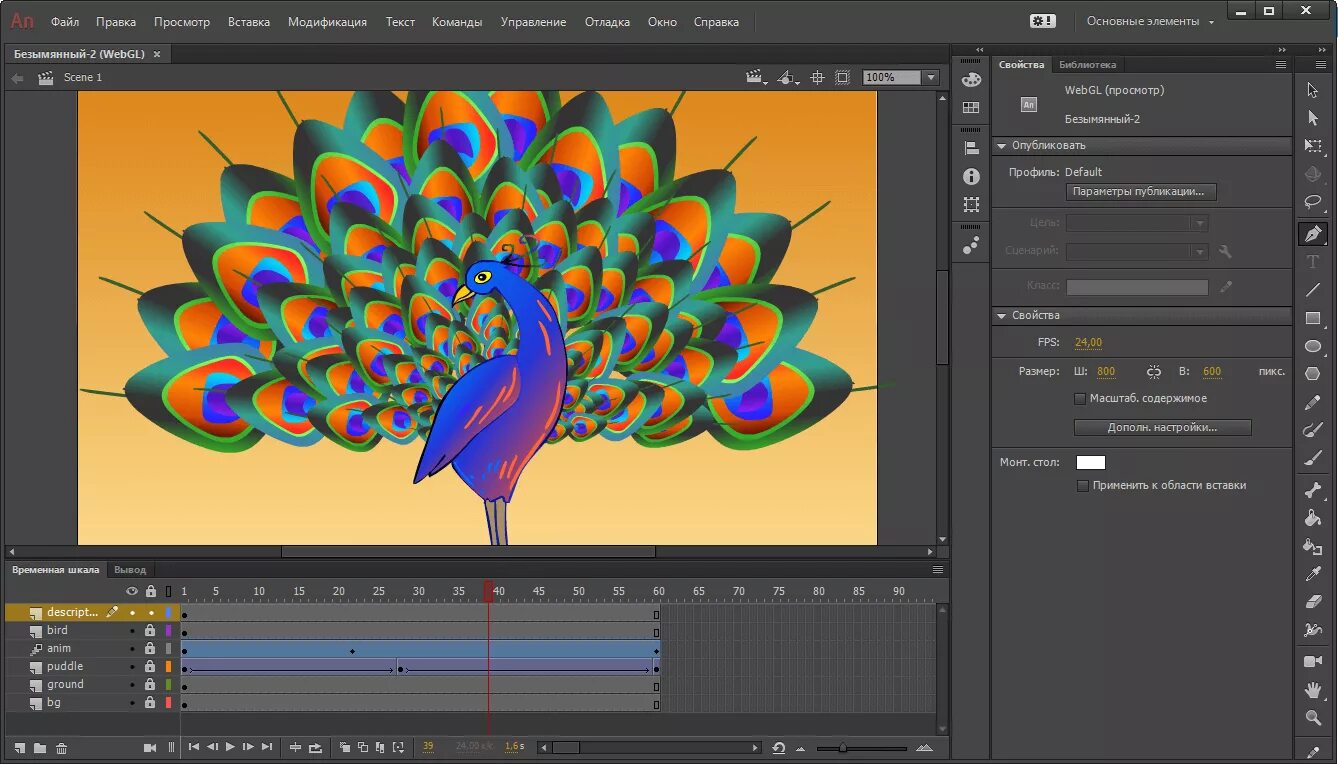This screenshot has width=1338, height=765.
Task: Switch to the 'Библиотека' tab
Action: coord(1087,65)
